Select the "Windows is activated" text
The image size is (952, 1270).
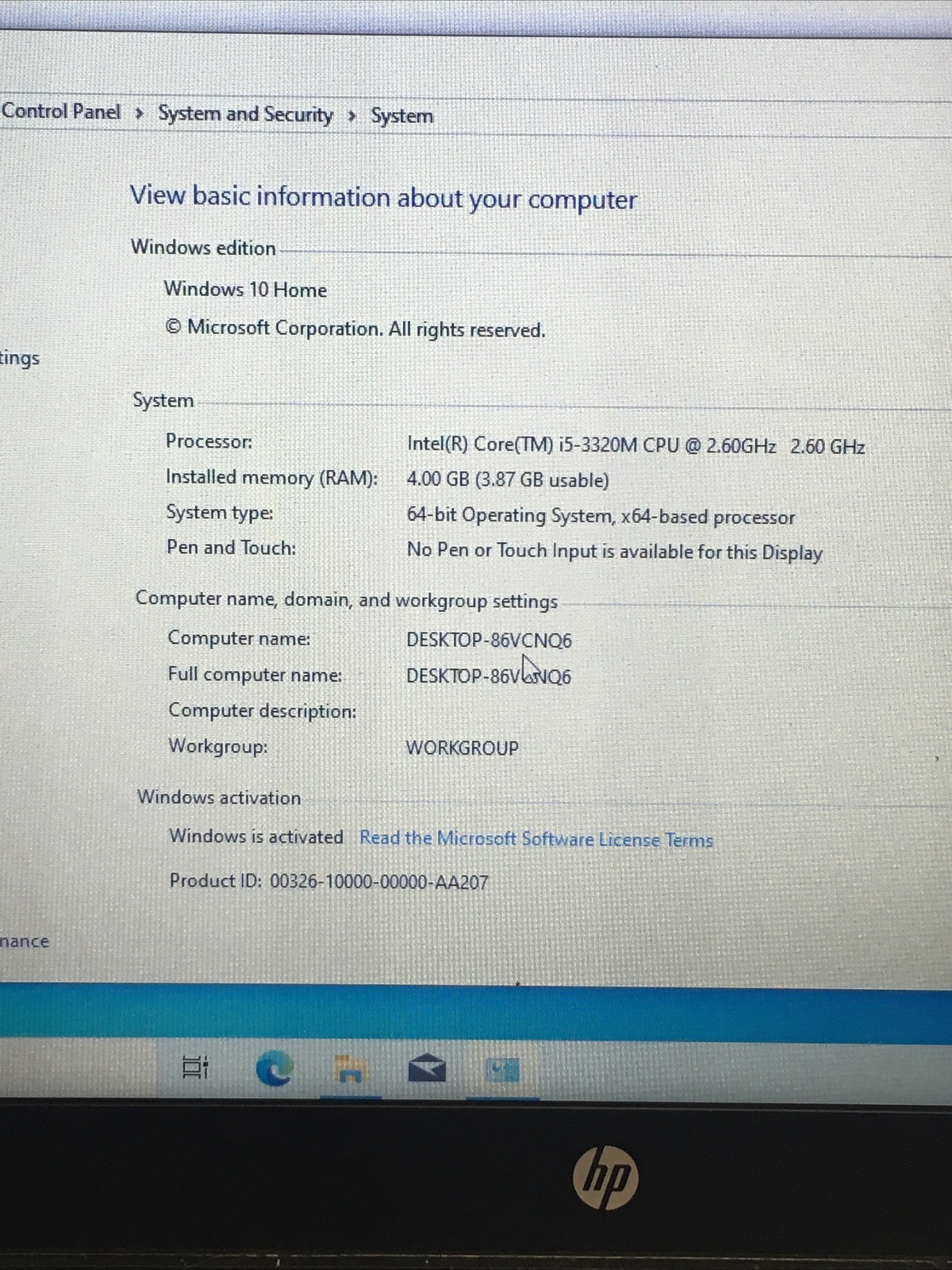click(255, 837)
